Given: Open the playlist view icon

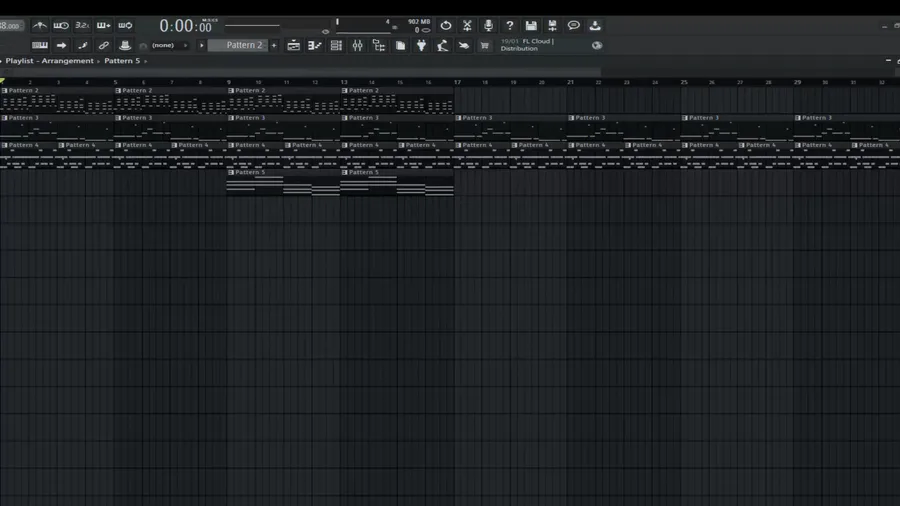Looking at the screenshot, I should pyautogui.click(x=293, y=45).
